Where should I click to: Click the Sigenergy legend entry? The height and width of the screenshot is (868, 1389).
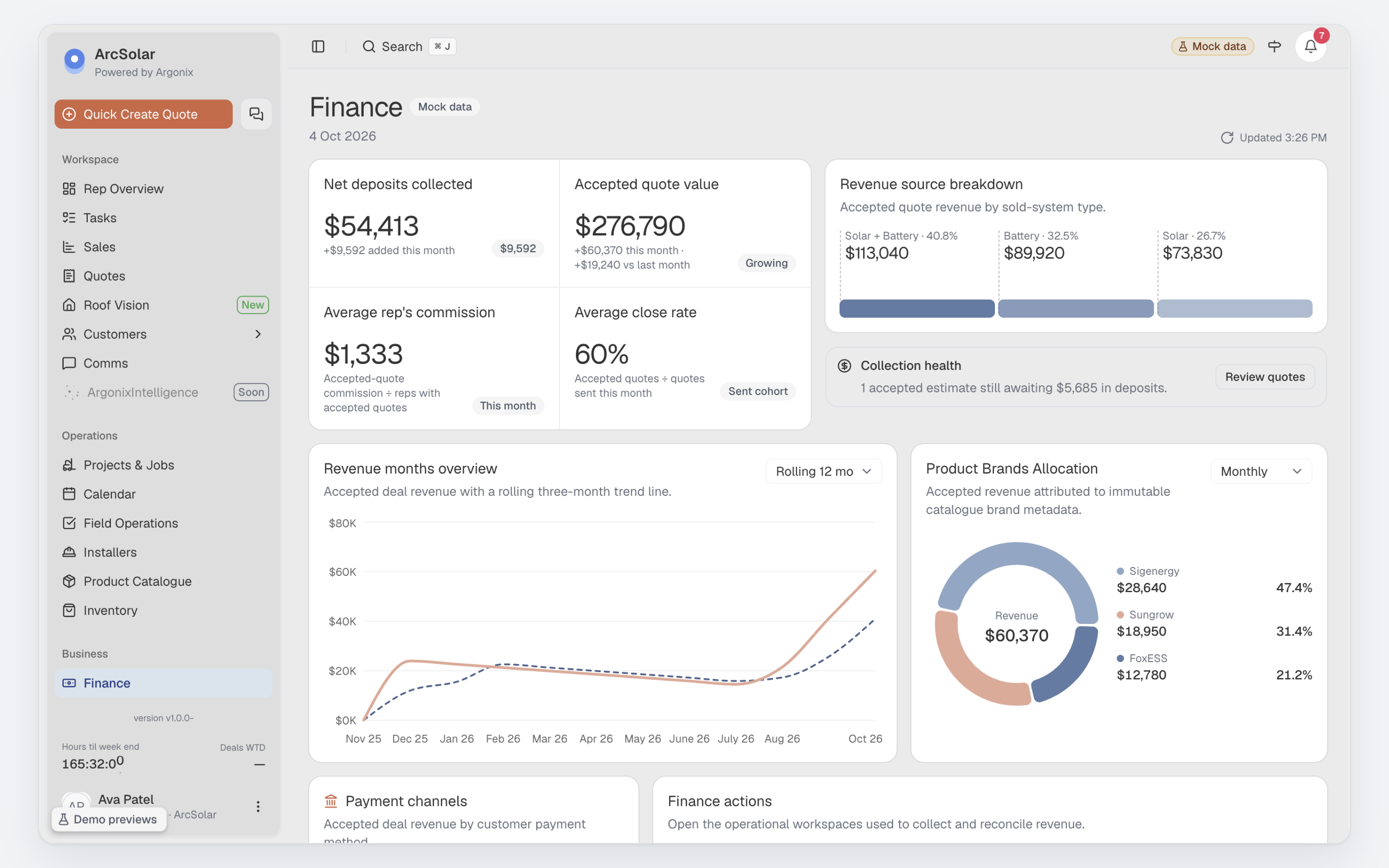pos(1214,580)
